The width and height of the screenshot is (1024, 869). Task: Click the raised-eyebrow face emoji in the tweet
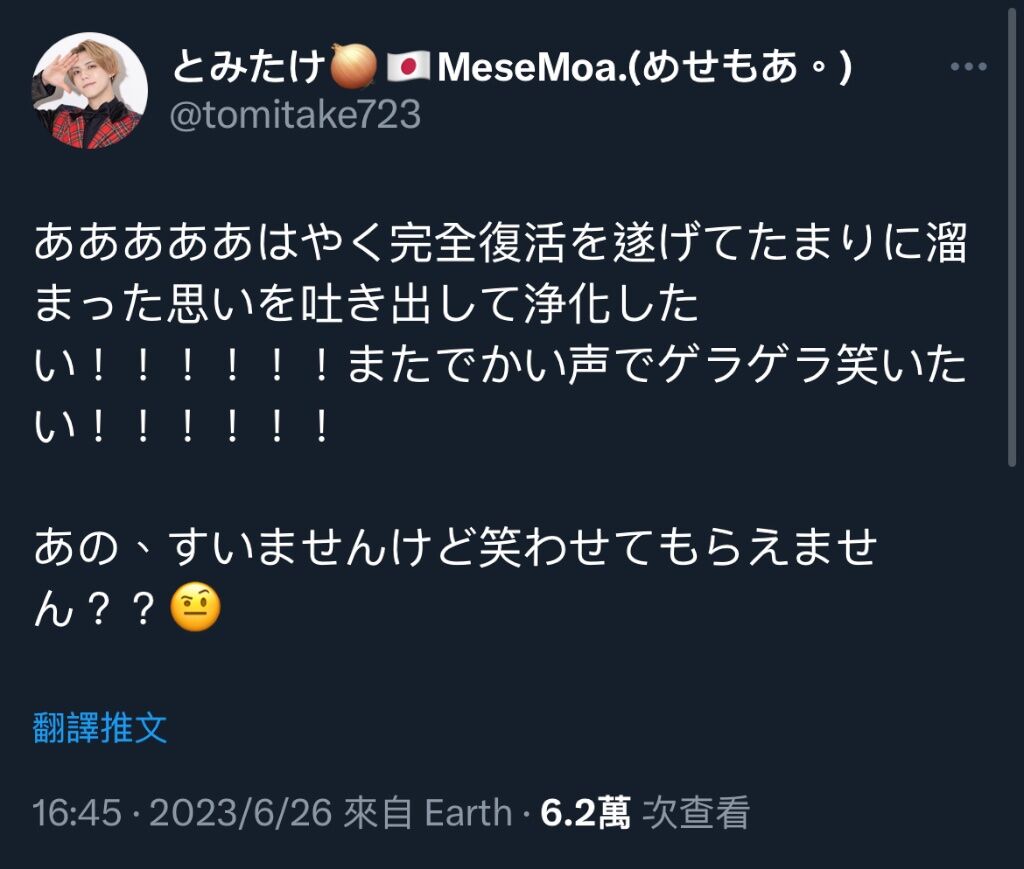click(195, 608)
